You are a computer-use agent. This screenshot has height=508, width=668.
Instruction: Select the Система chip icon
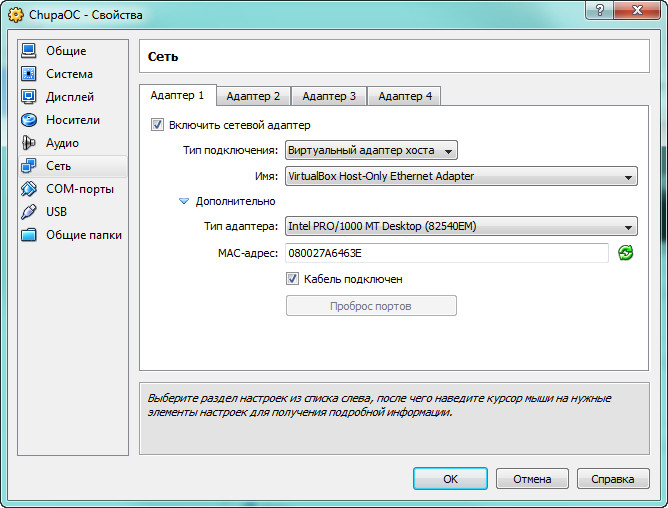(29, 74)
